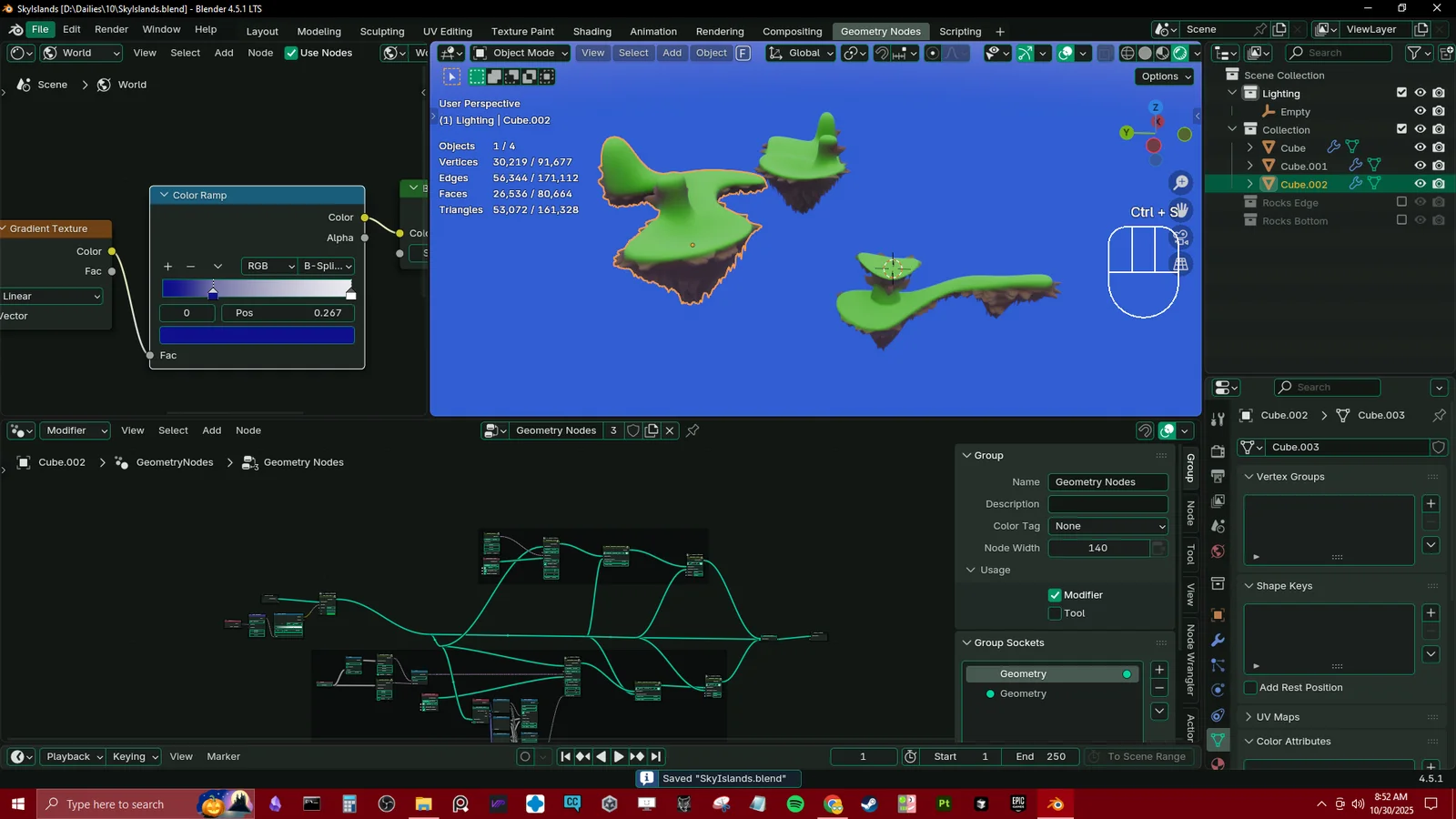
Task: Click the blue color swatch in Color Ramp
Action: [x=257, y=335]
